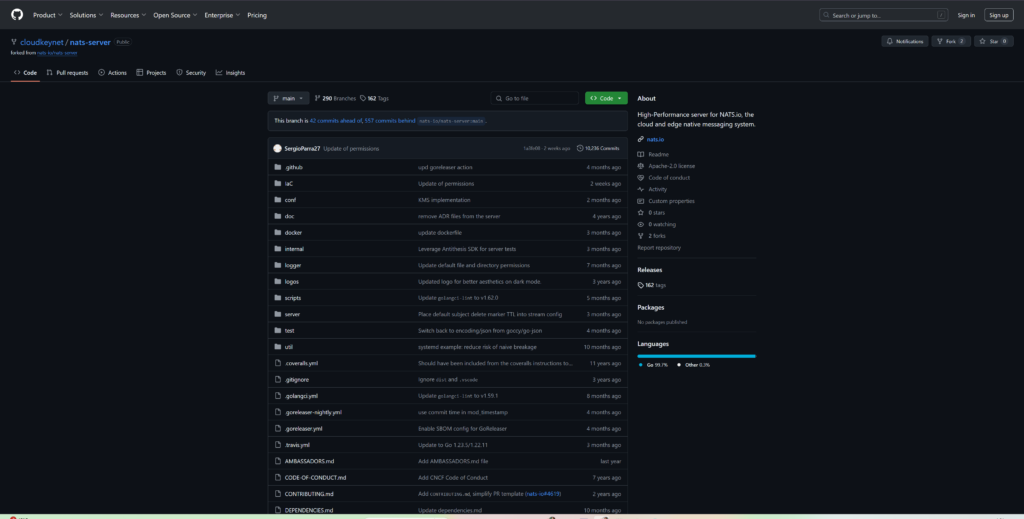Open the 557 commits behind link

pos(391,121)
